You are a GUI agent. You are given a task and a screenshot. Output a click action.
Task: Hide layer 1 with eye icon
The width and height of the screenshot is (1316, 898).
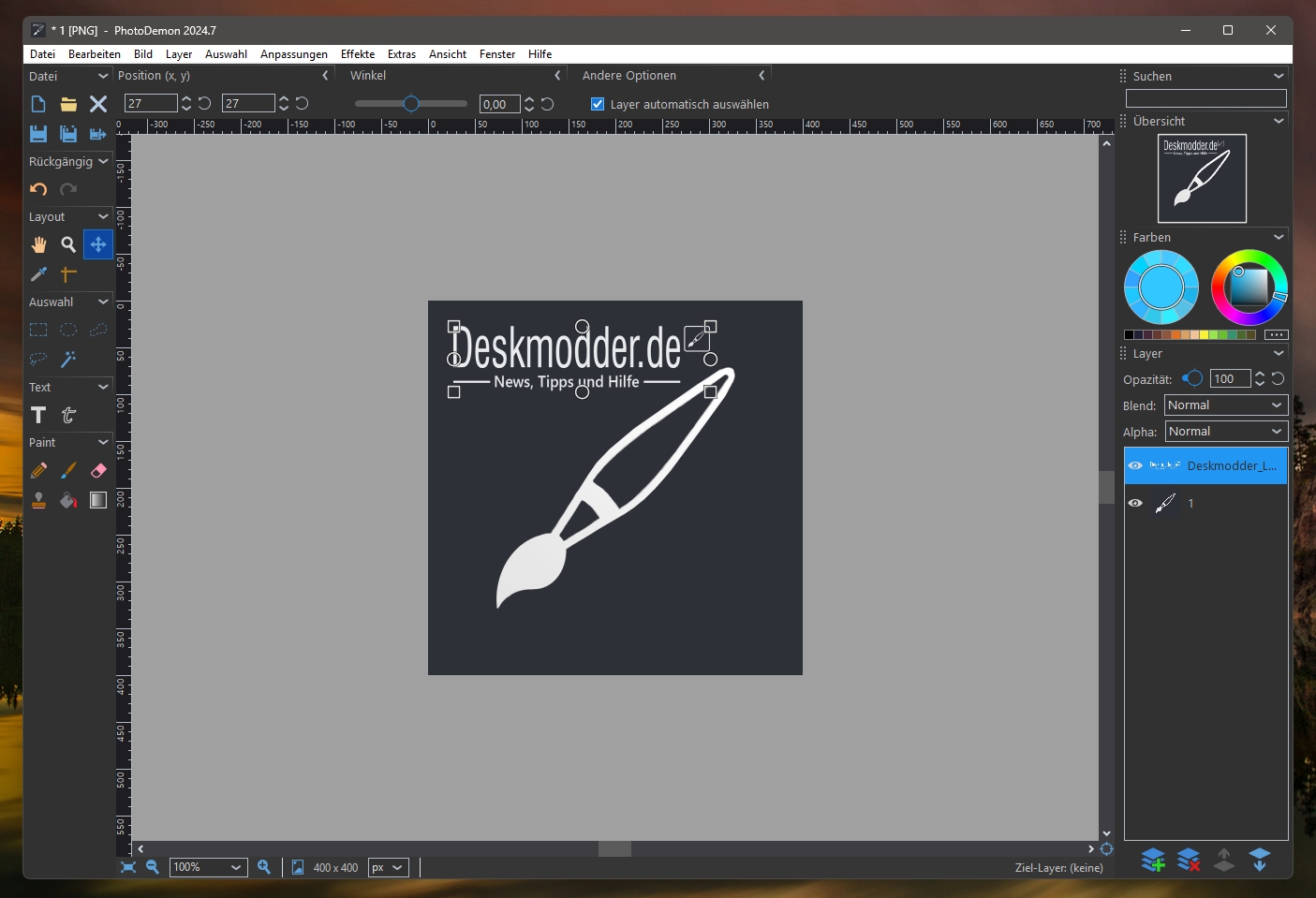click(x=1135, y=503)
